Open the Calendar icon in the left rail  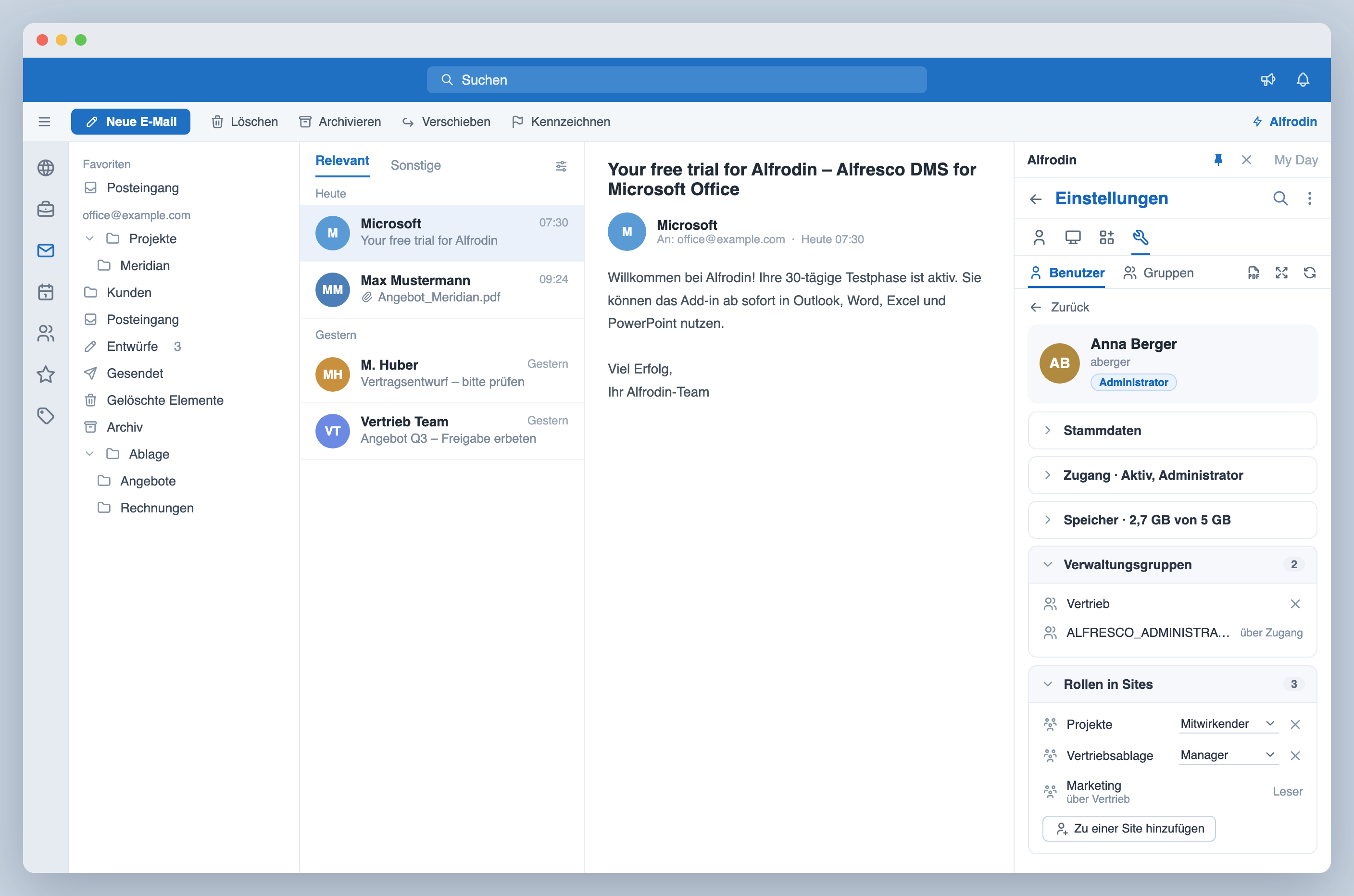(46, 292)
